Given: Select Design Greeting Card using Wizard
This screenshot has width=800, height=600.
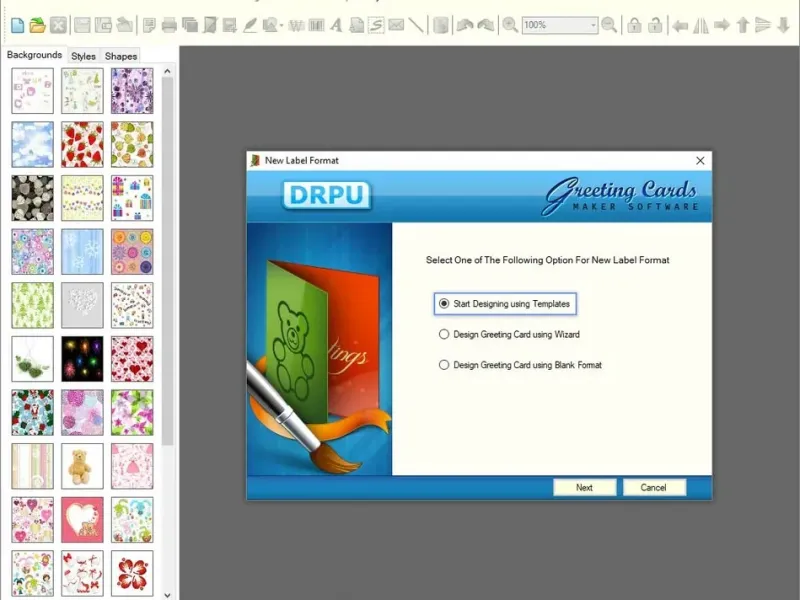Looking at the screenshot, I should coord(509,334).
